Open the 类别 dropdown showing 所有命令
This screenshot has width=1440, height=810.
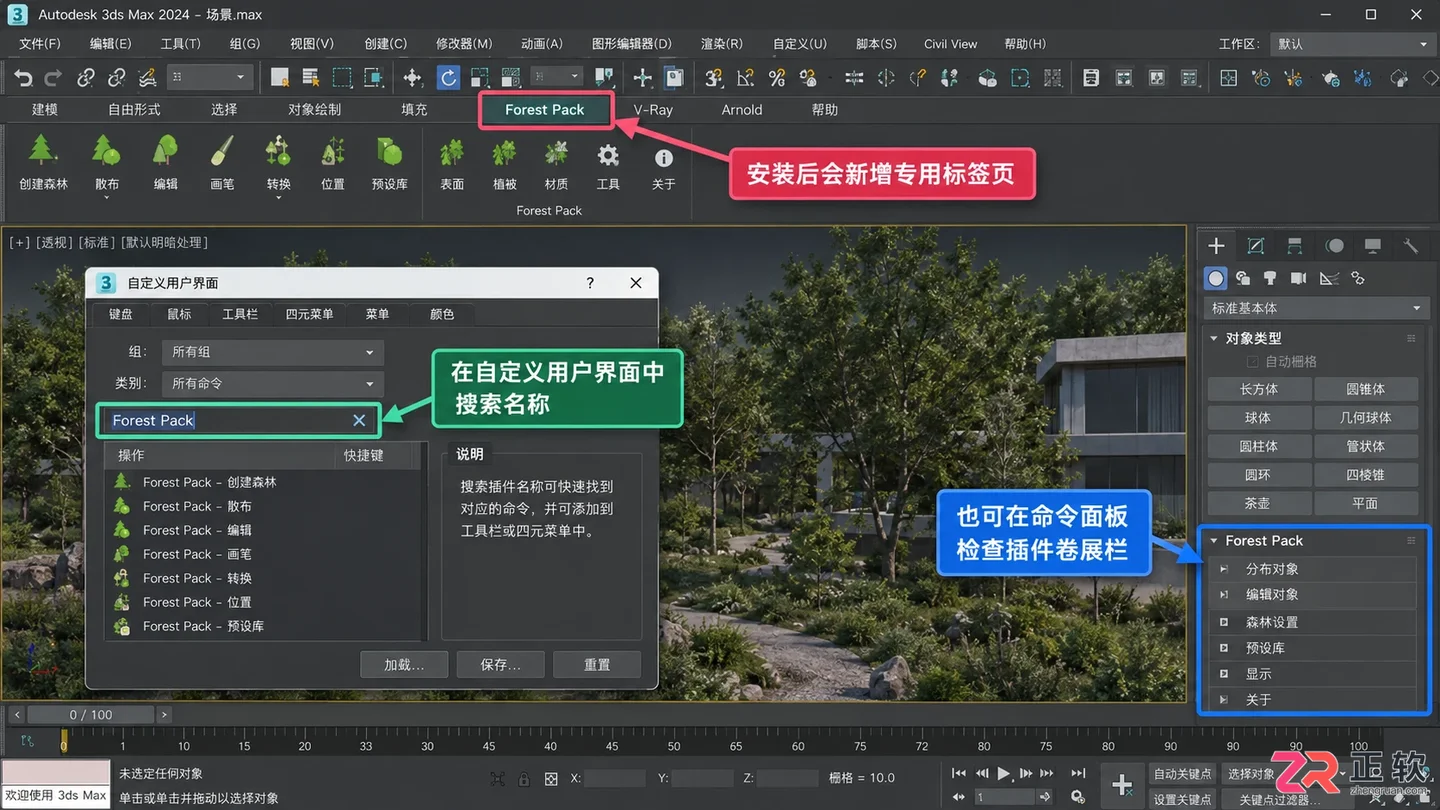pyautogui.click(x=272, y=383)
